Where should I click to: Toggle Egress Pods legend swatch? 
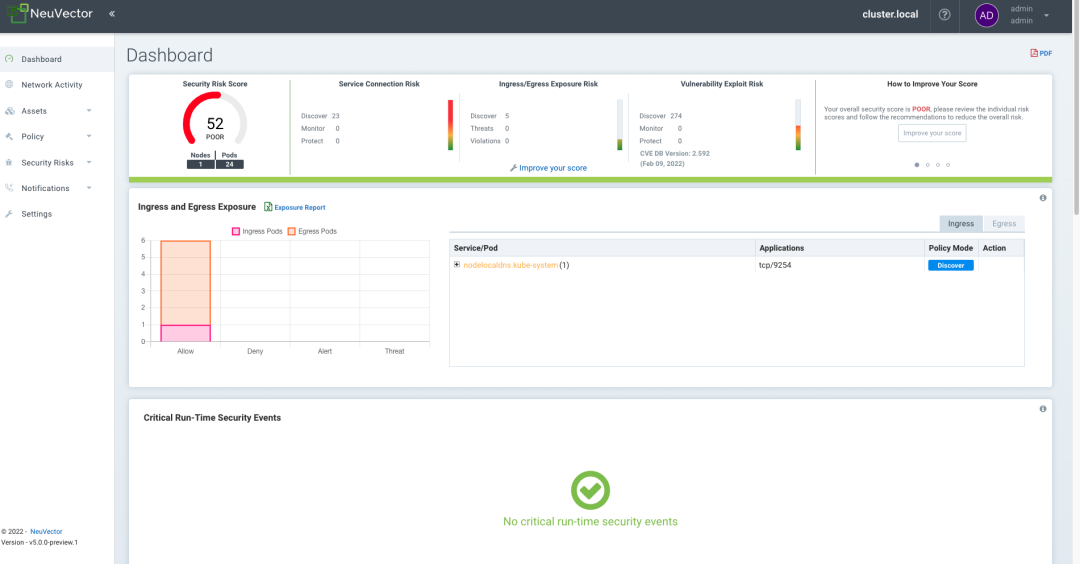click(x=291, y=231)
